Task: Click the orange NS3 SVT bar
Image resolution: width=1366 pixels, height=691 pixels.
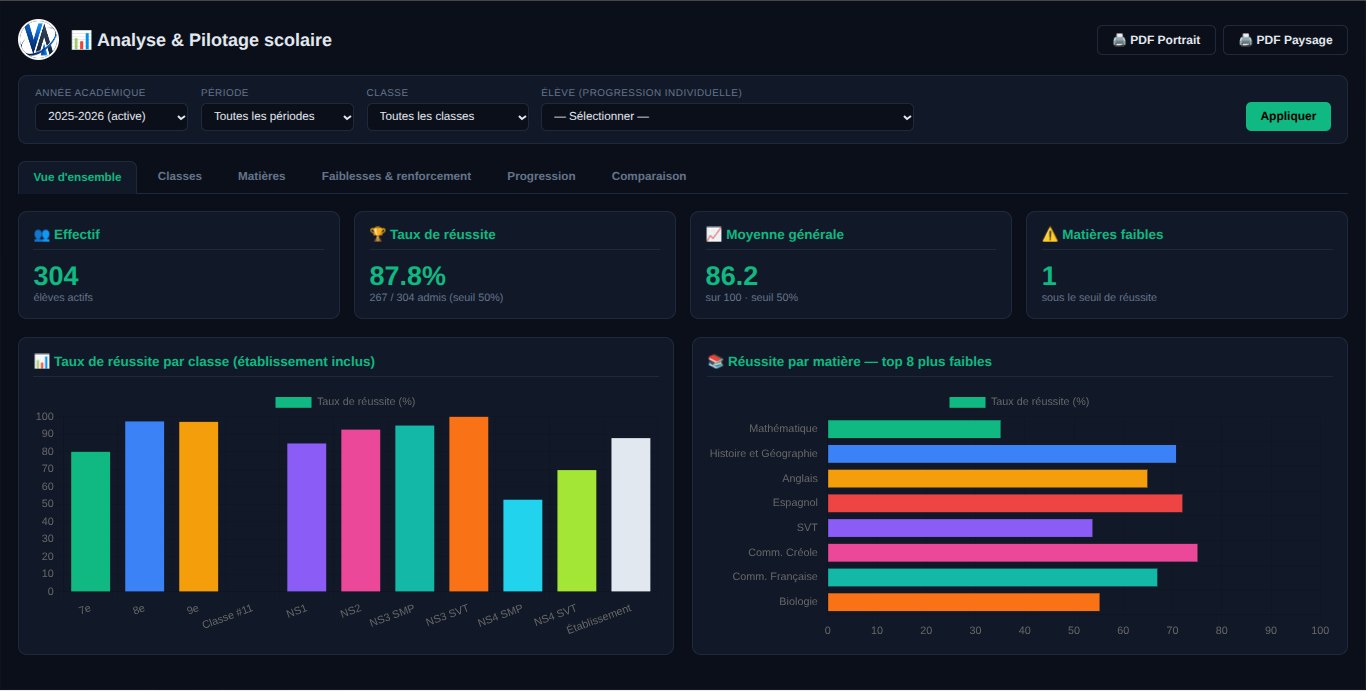Action: 468,504
